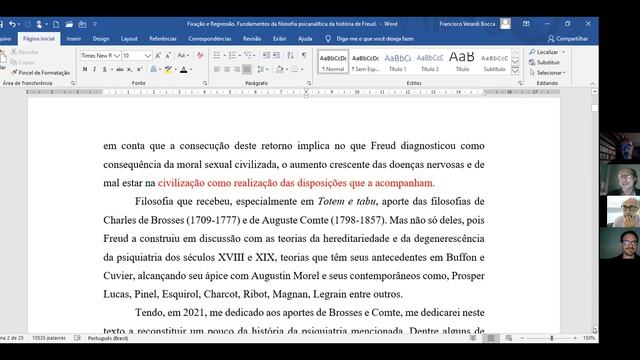Click the Substituir replace button
The image size is (640, 360).
(x=544, y=62)
